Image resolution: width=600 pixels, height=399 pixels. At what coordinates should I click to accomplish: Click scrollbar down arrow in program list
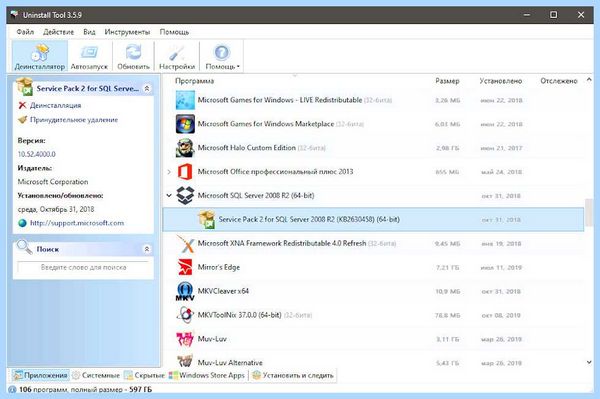(x=589, y=362)
